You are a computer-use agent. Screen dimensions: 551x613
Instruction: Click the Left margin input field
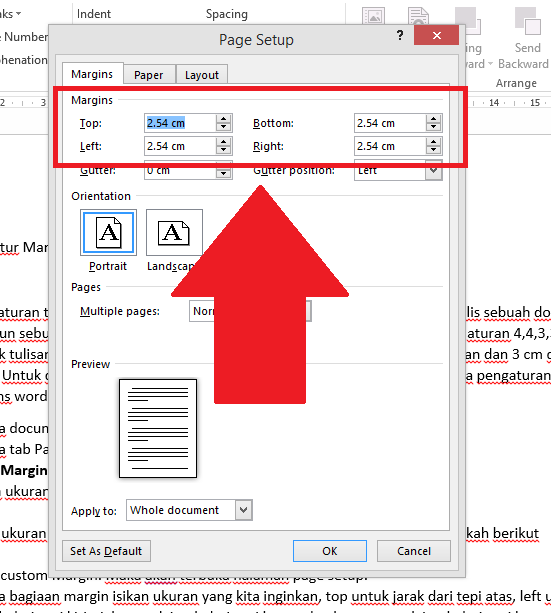[180, 146]
